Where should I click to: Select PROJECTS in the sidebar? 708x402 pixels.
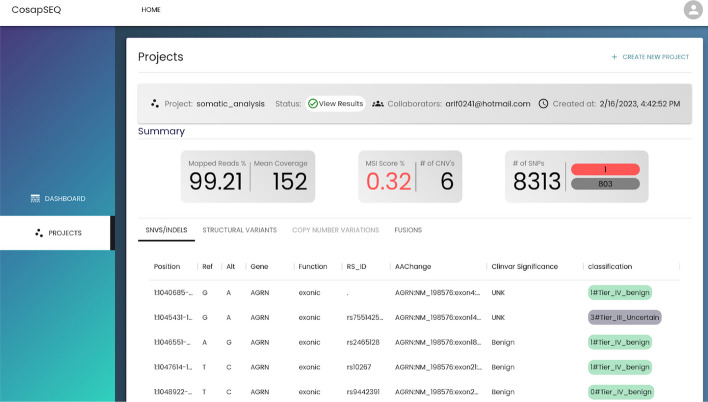57,233
